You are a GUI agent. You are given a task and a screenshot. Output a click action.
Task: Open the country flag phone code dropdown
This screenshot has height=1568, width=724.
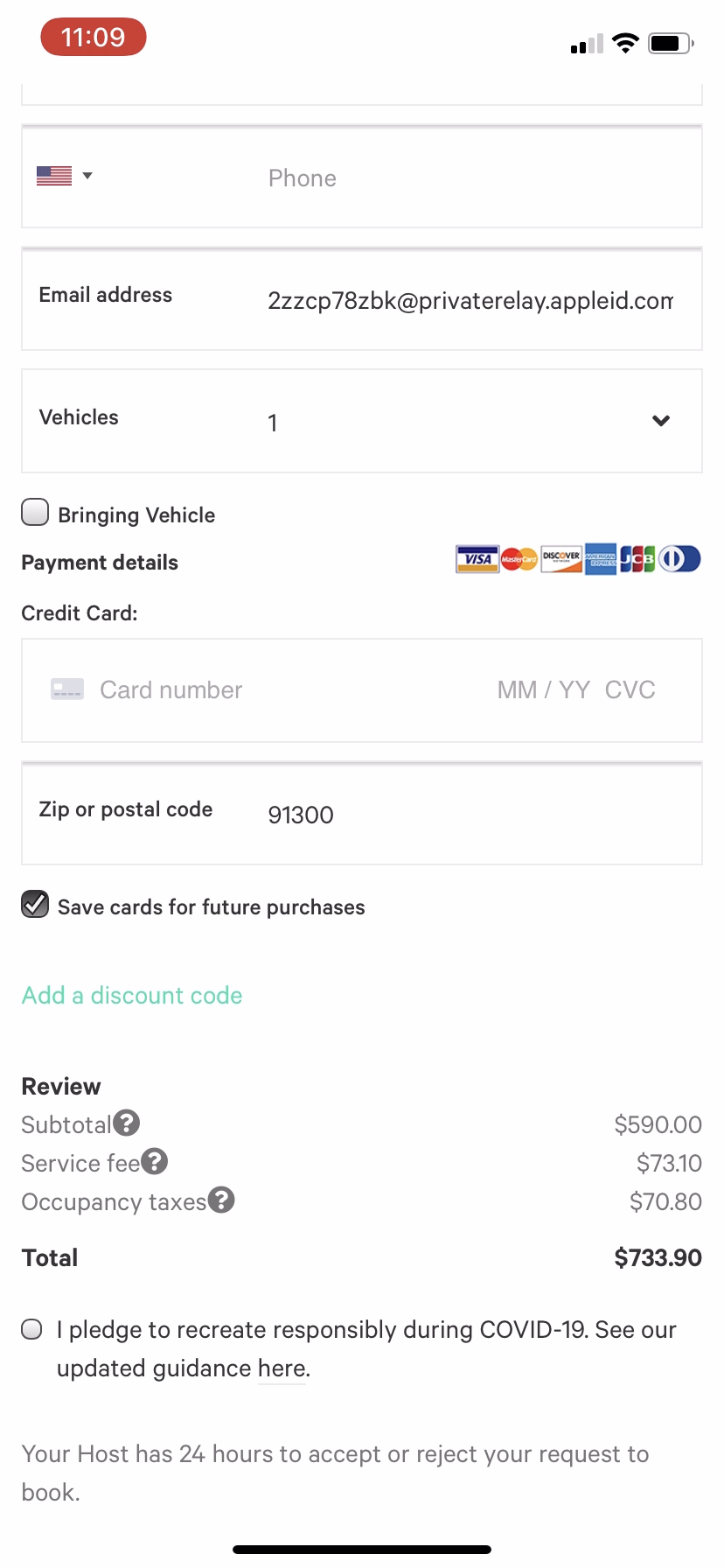(65, 177)
